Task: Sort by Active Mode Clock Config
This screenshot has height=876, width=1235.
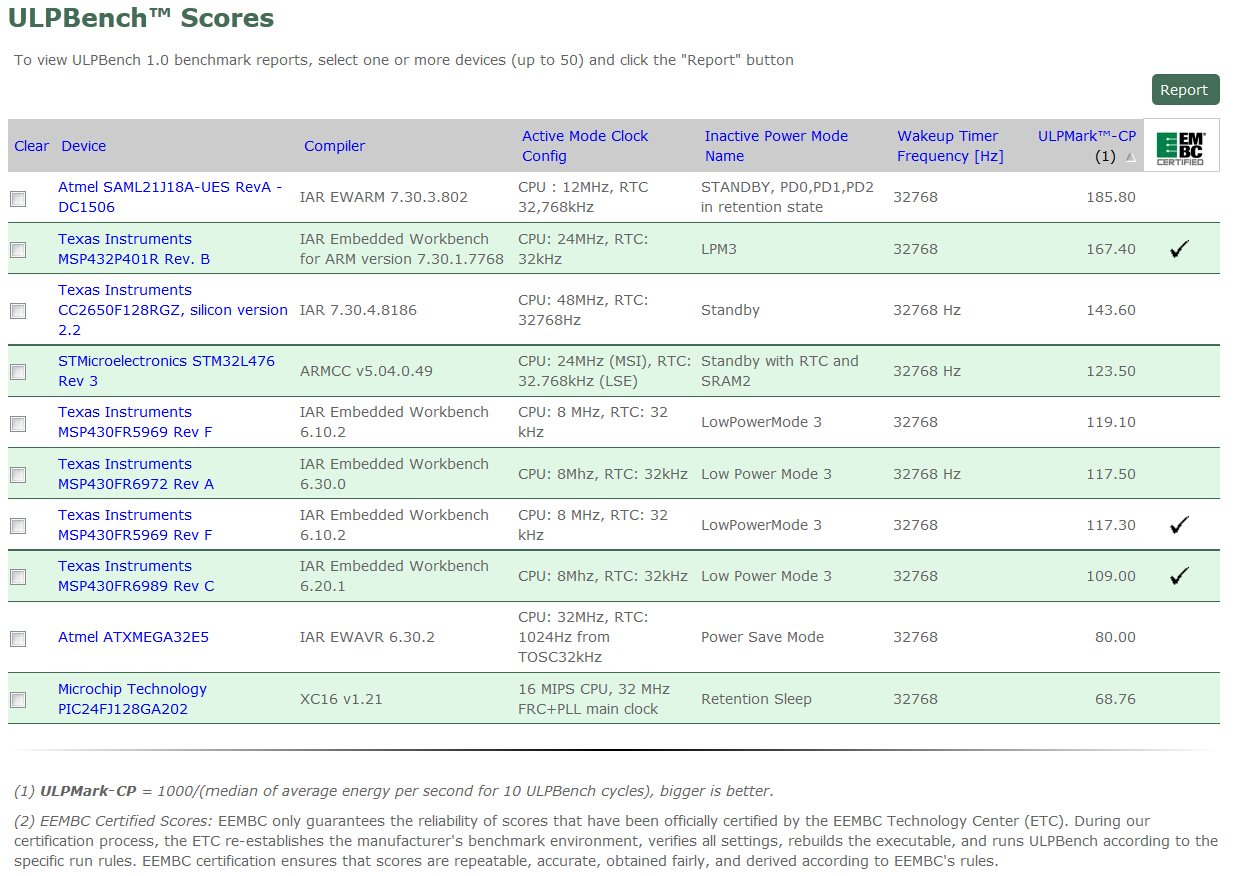Action: [584, 146]
